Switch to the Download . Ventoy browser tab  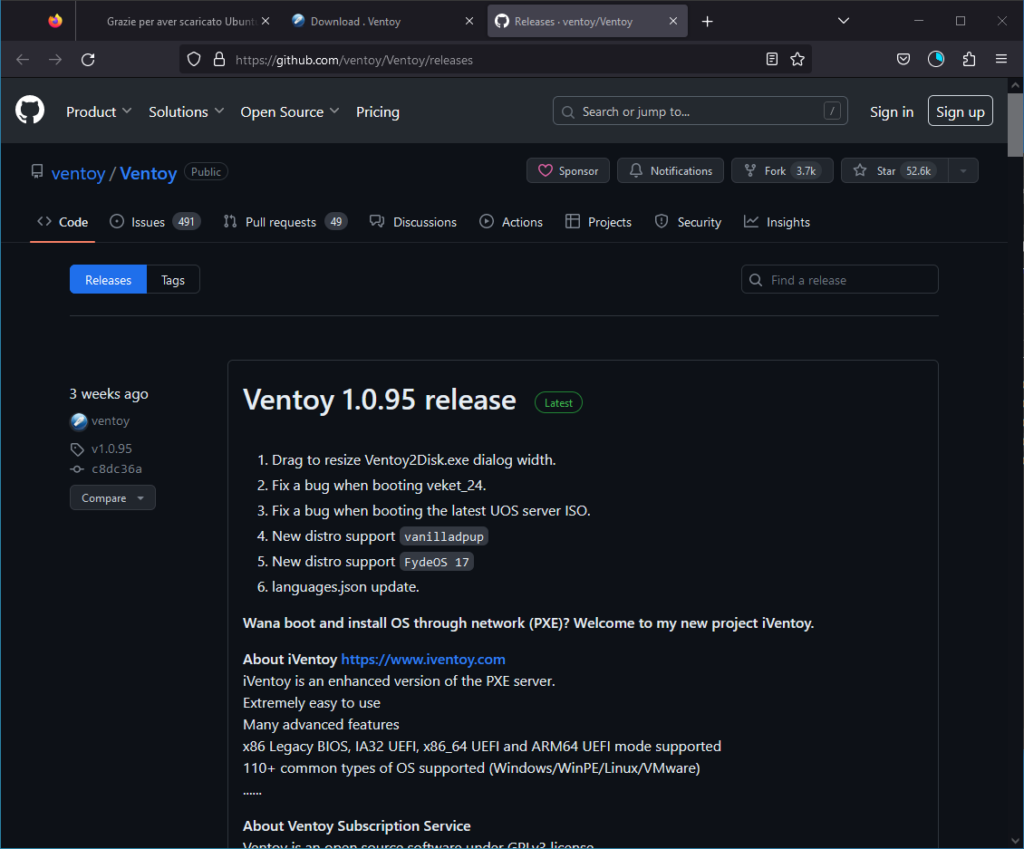point(383,22)
